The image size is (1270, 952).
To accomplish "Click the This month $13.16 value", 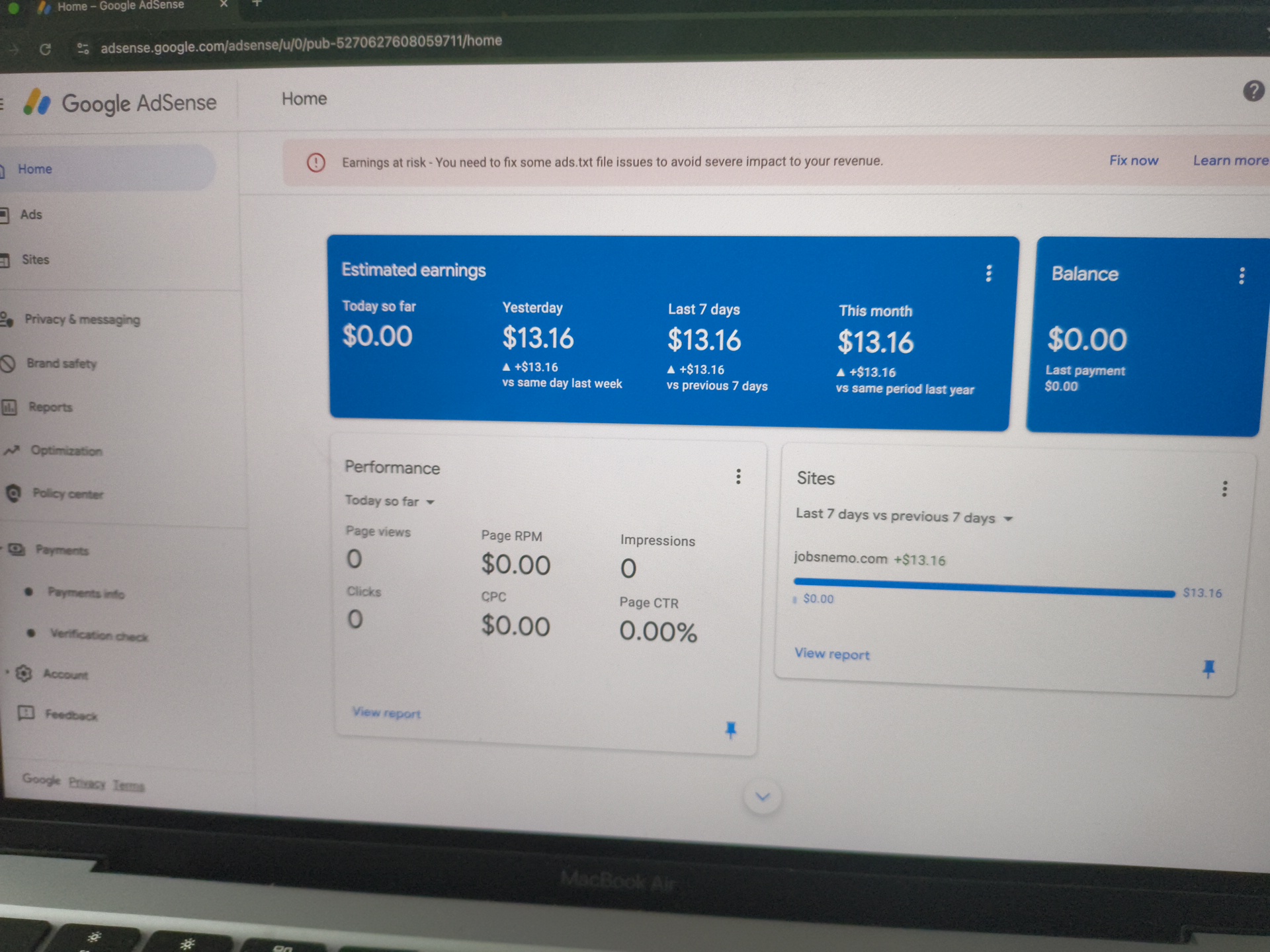I will [x=875, y=342].
